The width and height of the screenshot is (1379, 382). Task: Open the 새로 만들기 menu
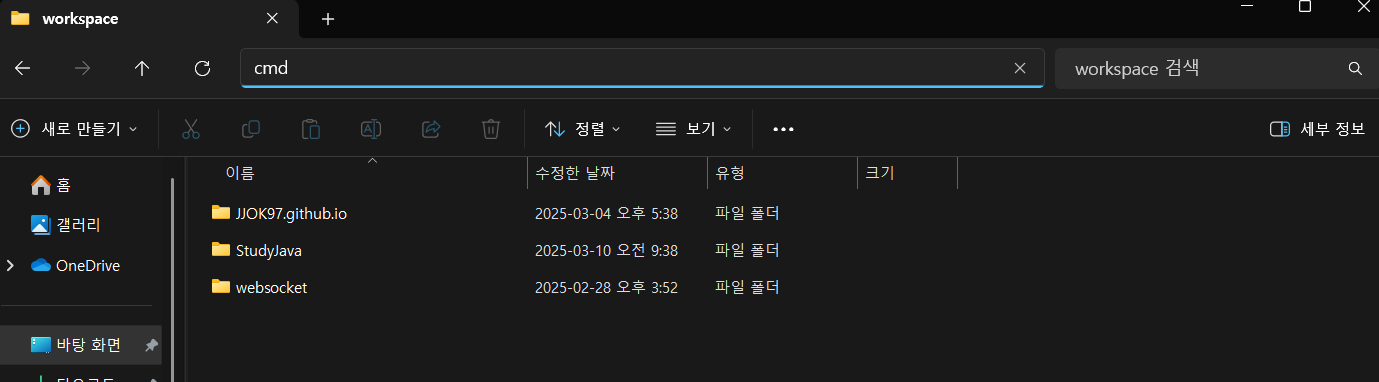coord(74,129)
